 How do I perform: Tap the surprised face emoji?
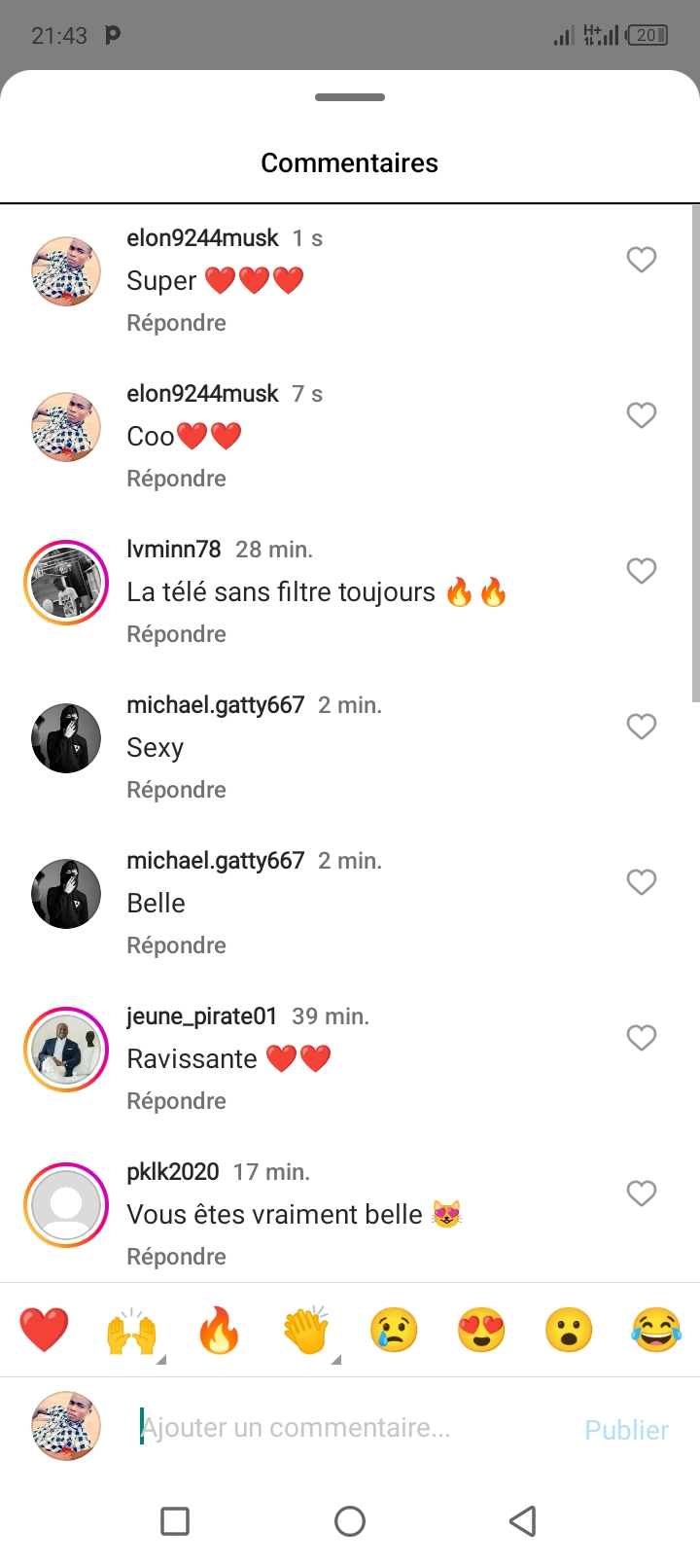click(x=569, y=1330)
